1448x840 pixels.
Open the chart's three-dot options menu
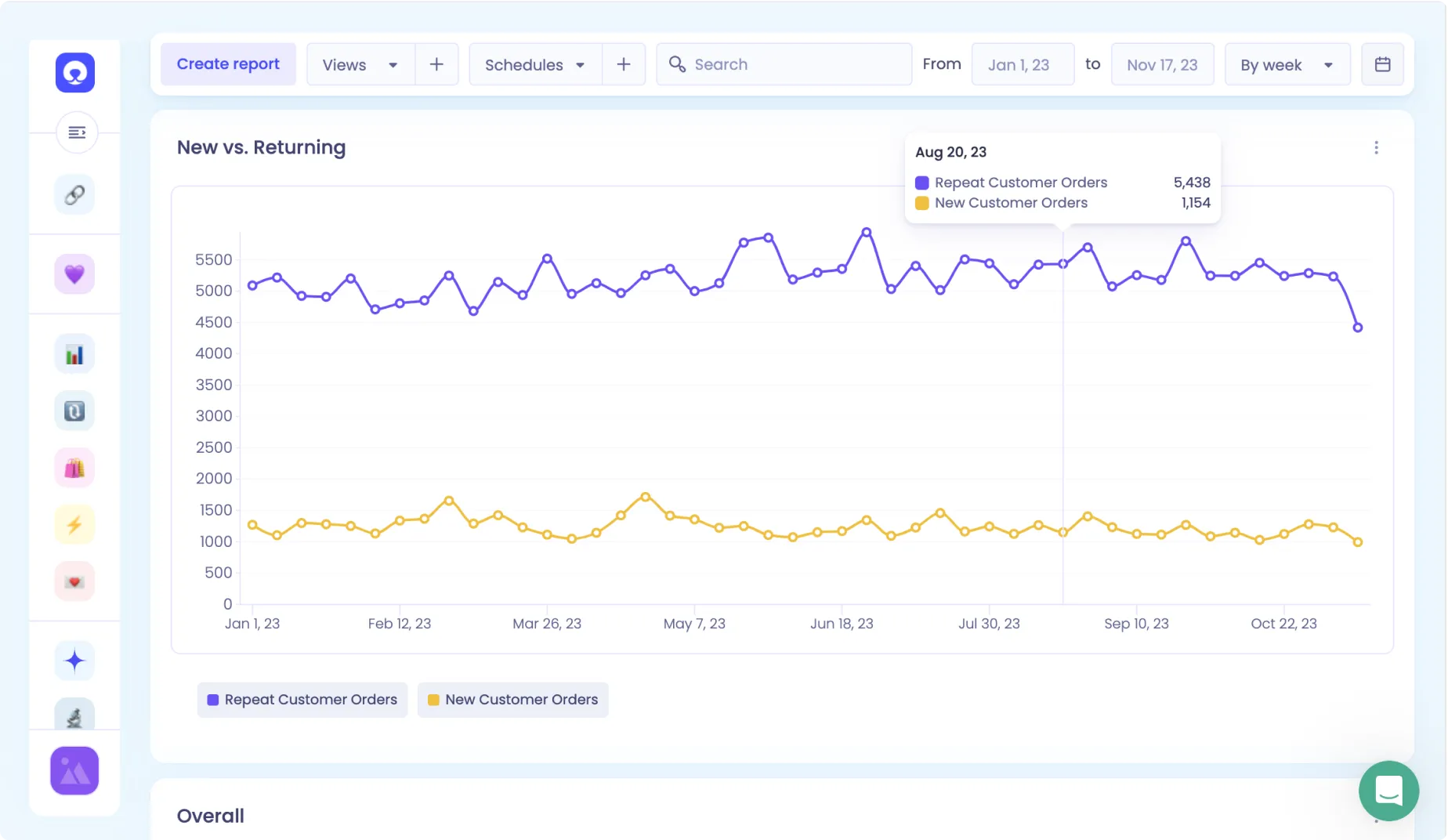(1376, 147)
